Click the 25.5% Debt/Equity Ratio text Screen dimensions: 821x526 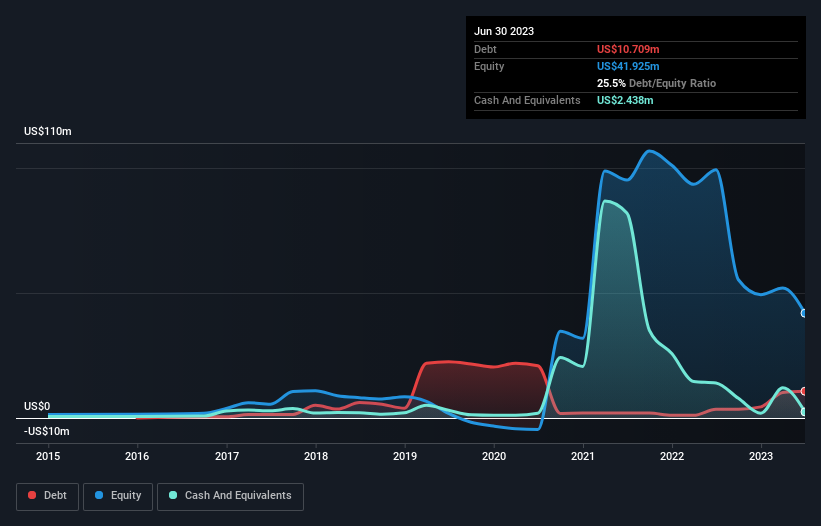(656, 83)
